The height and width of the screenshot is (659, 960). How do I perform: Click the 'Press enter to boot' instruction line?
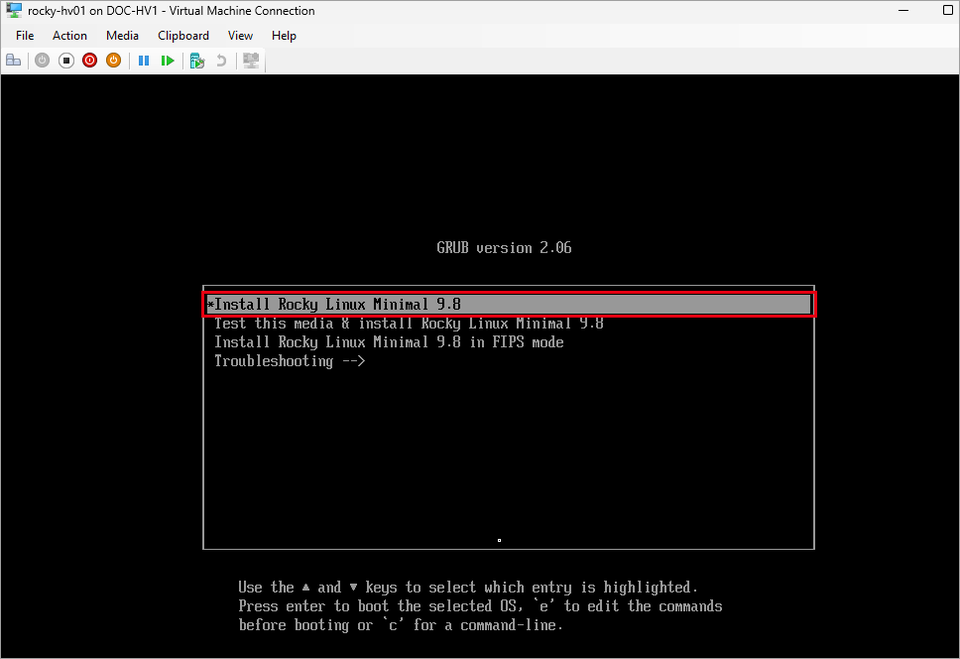coord(481,606)
